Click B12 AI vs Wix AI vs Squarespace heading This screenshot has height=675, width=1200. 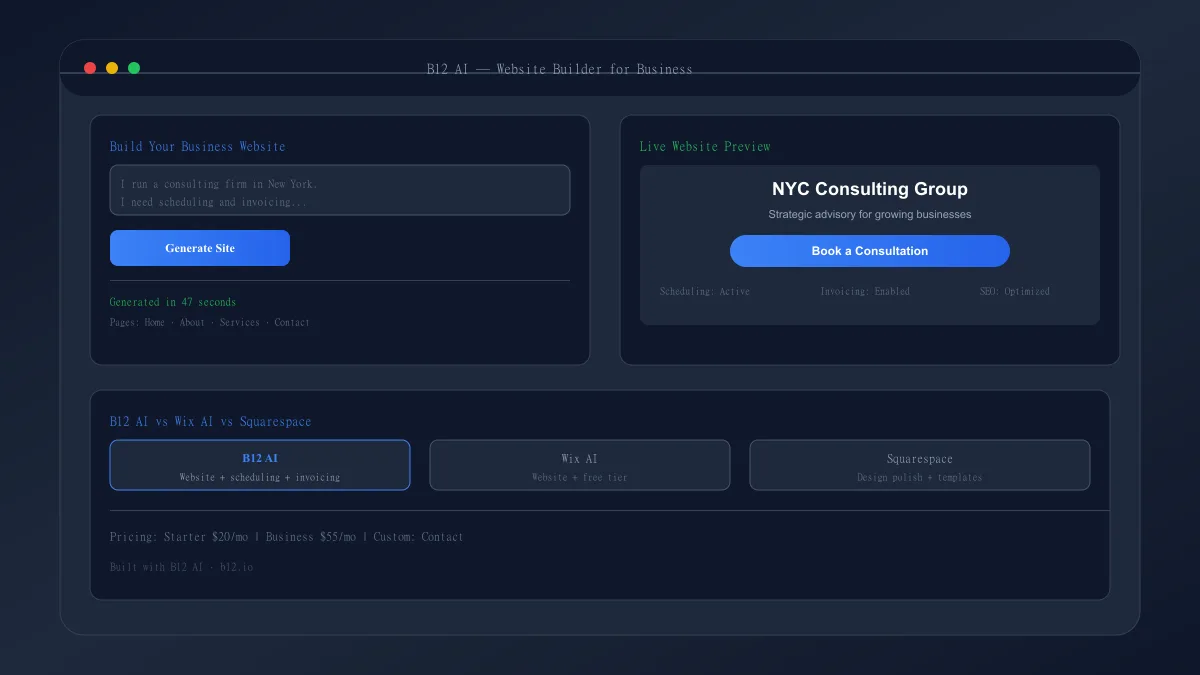tap(210, 421)
